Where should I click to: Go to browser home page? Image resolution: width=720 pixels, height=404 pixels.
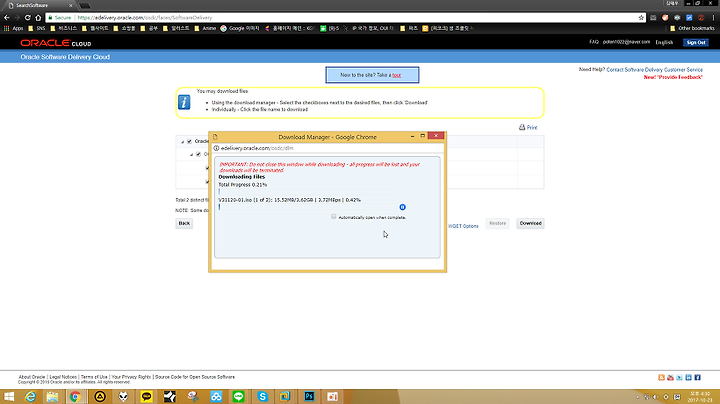38,18
